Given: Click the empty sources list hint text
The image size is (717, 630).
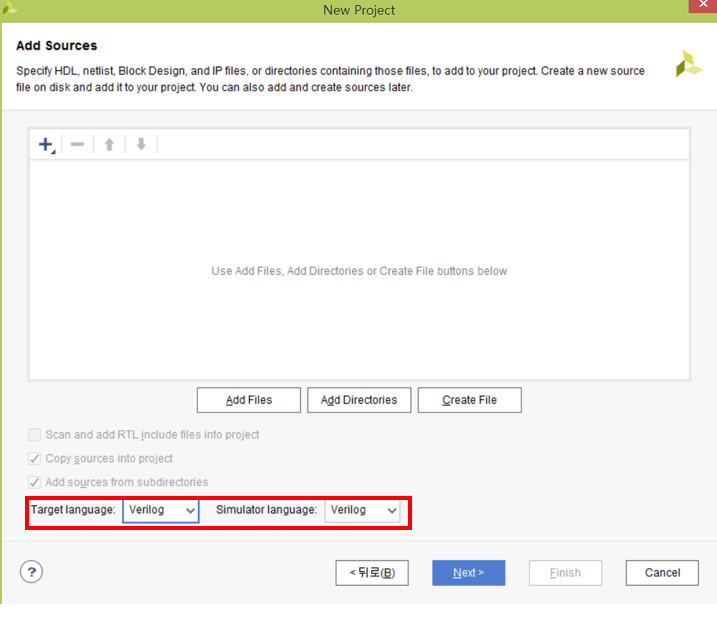Looking at the screenshot, I should (x=359, y=271).
